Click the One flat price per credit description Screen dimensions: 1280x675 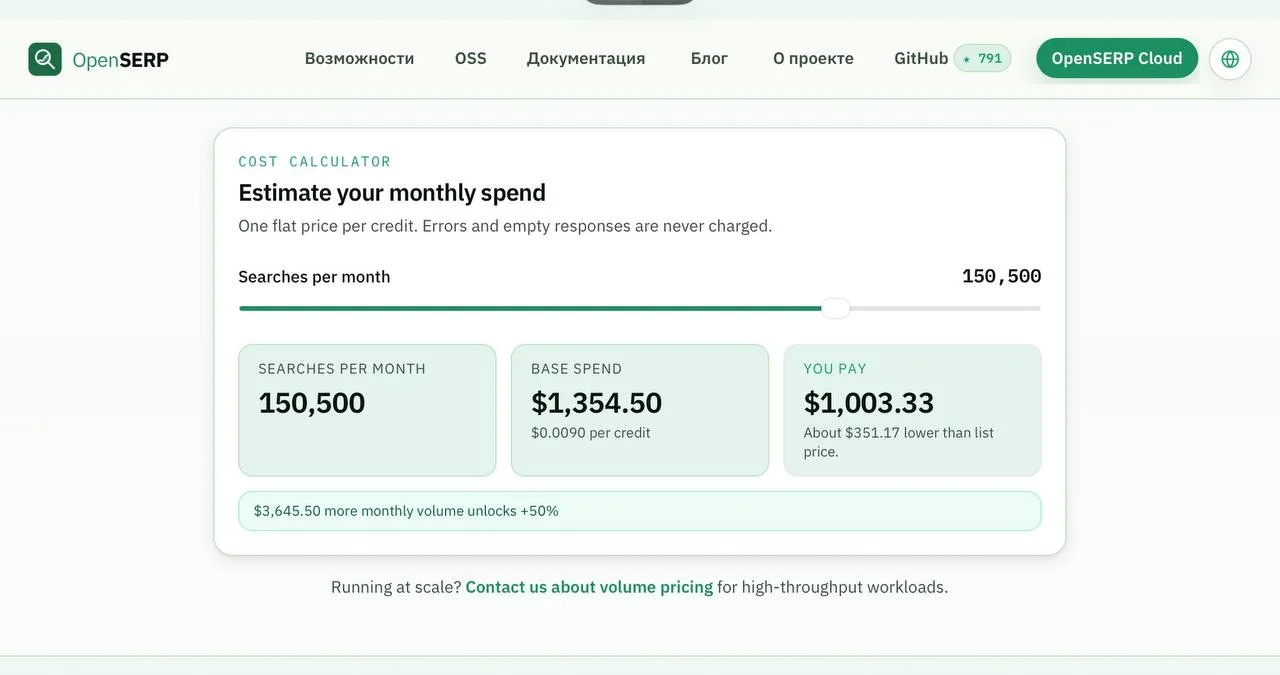point(505,226)
